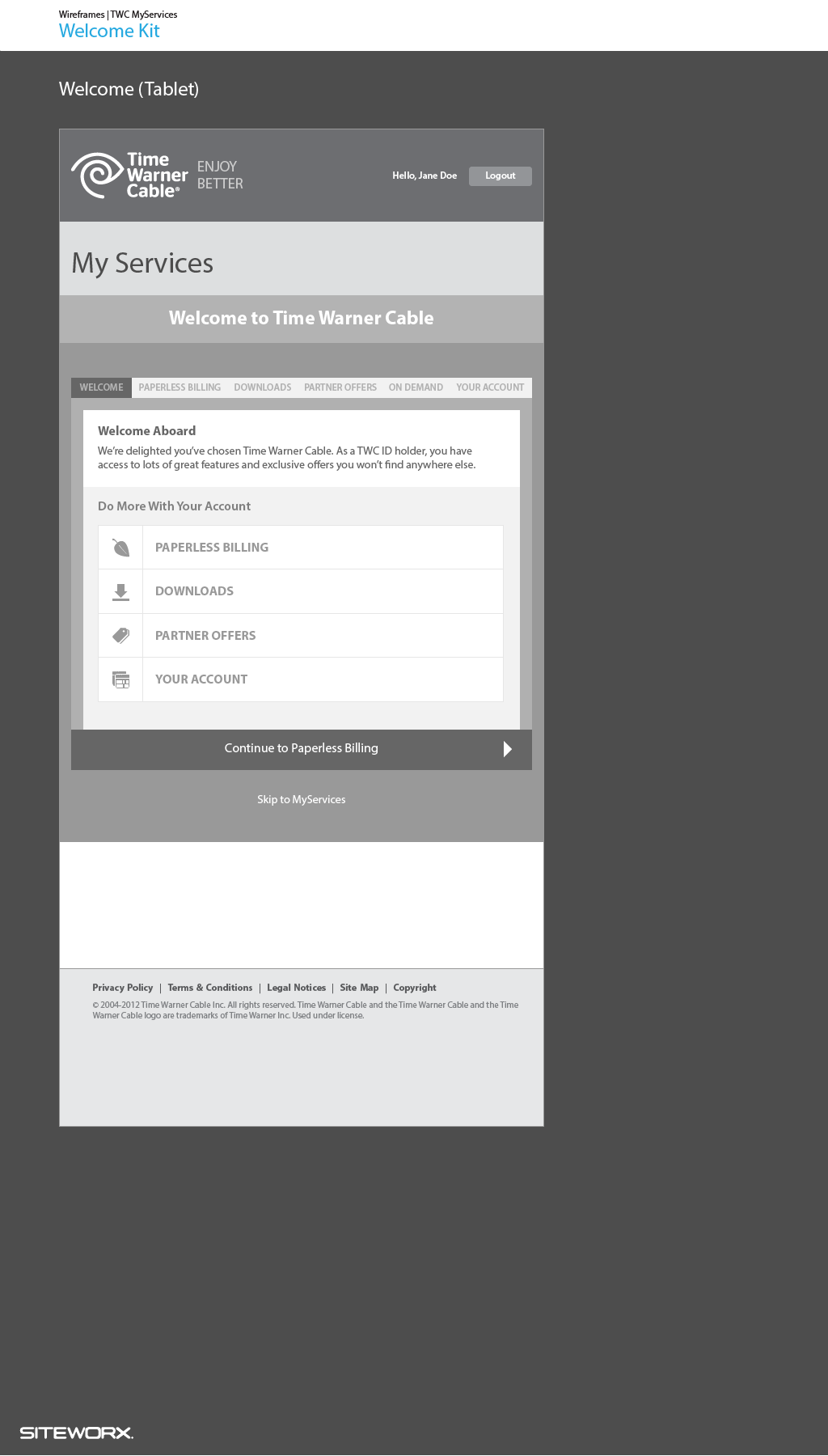Go to the Partner Offers tab
Screen dimensions: 828x1456
click(340, 387)
